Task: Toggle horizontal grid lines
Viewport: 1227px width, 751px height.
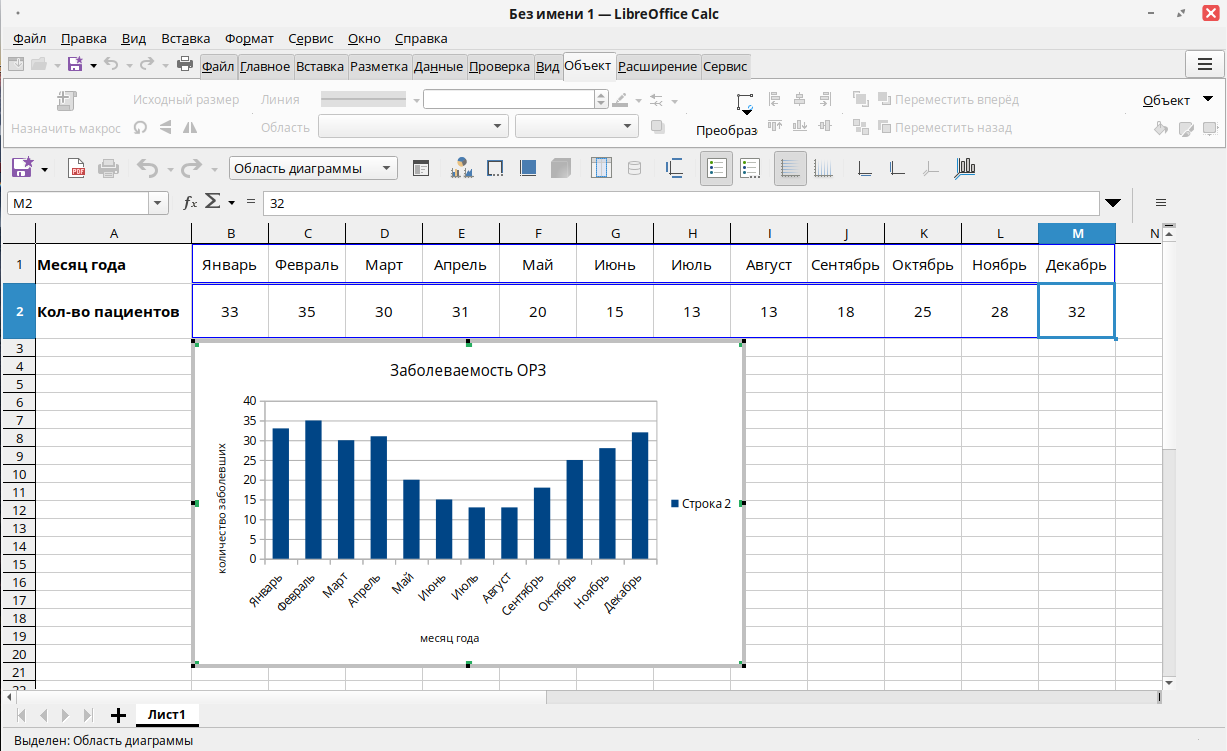Action: [790, 168]
